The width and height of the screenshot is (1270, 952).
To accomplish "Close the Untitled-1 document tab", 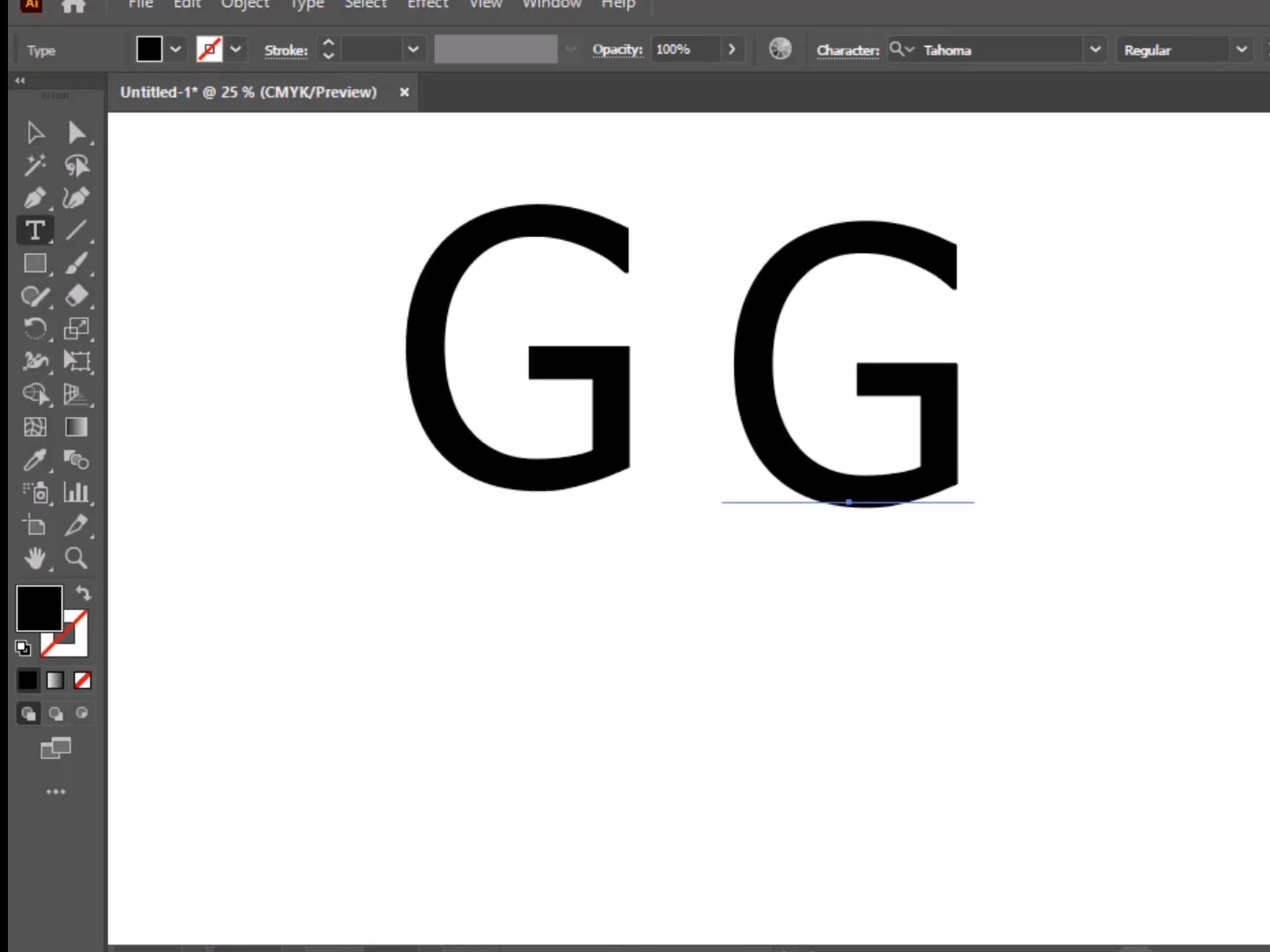I will 404,92.
